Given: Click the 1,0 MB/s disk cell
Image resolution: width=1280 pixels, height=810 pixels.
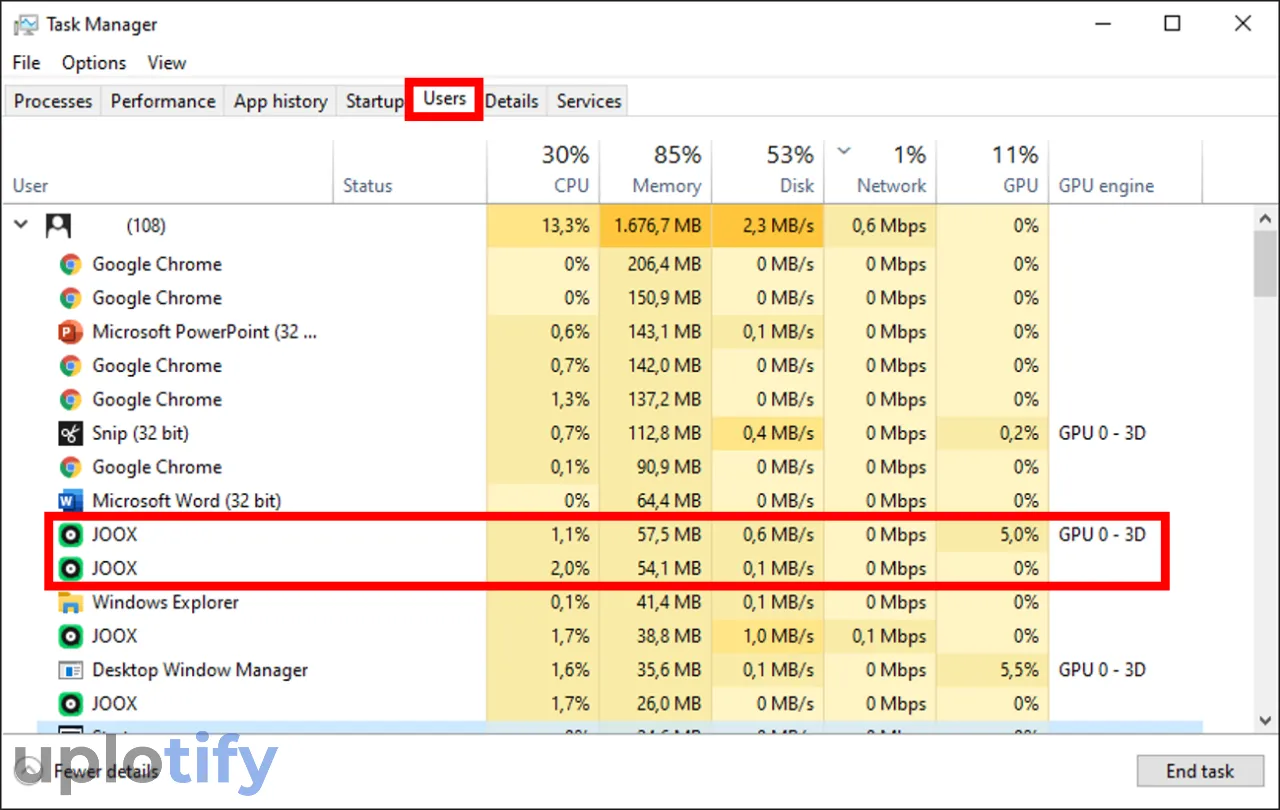Looking at the screenshot, I should (767, 636).
